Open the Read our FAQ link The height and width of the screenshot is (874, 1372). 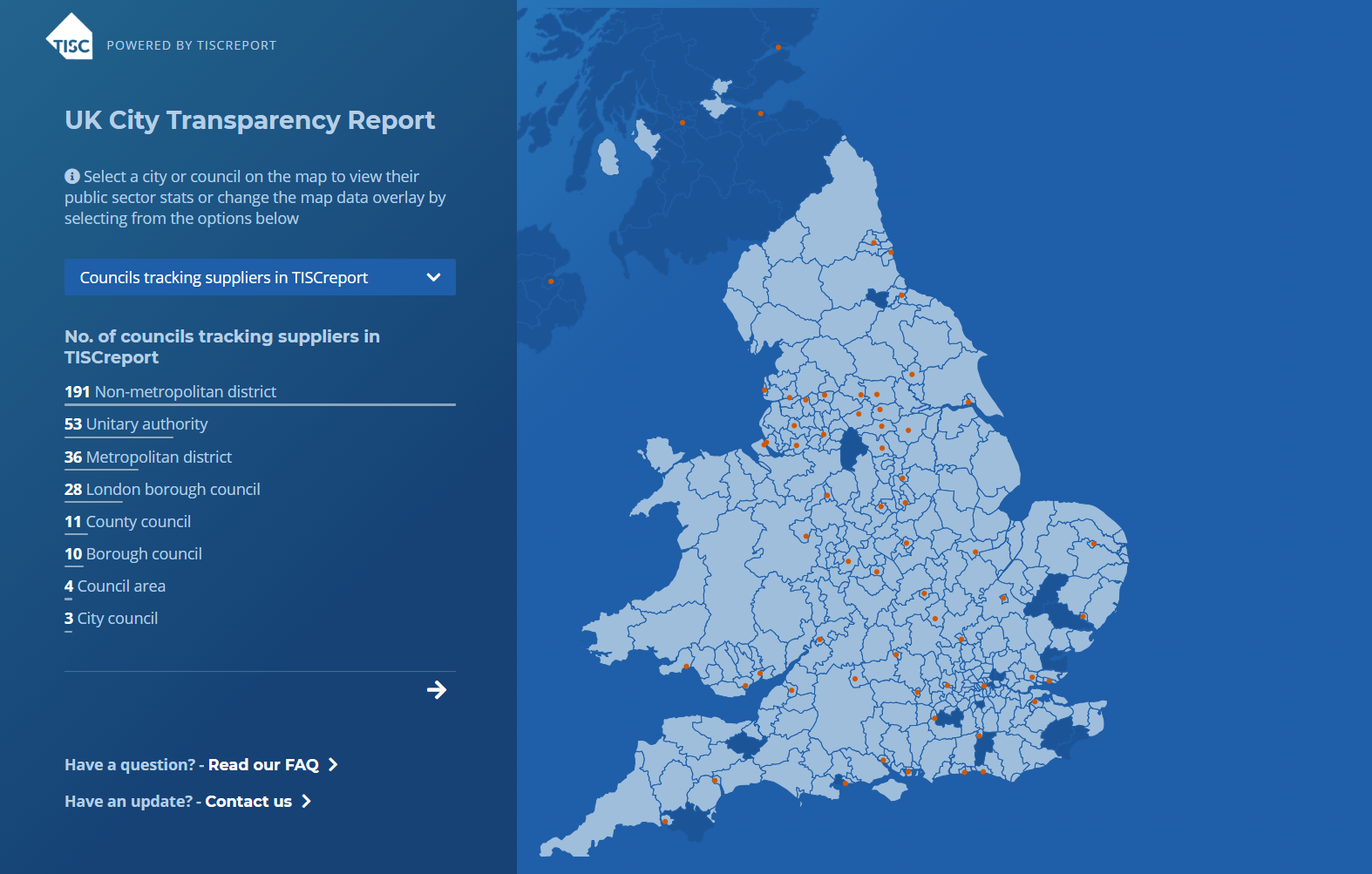coord(263,765)
